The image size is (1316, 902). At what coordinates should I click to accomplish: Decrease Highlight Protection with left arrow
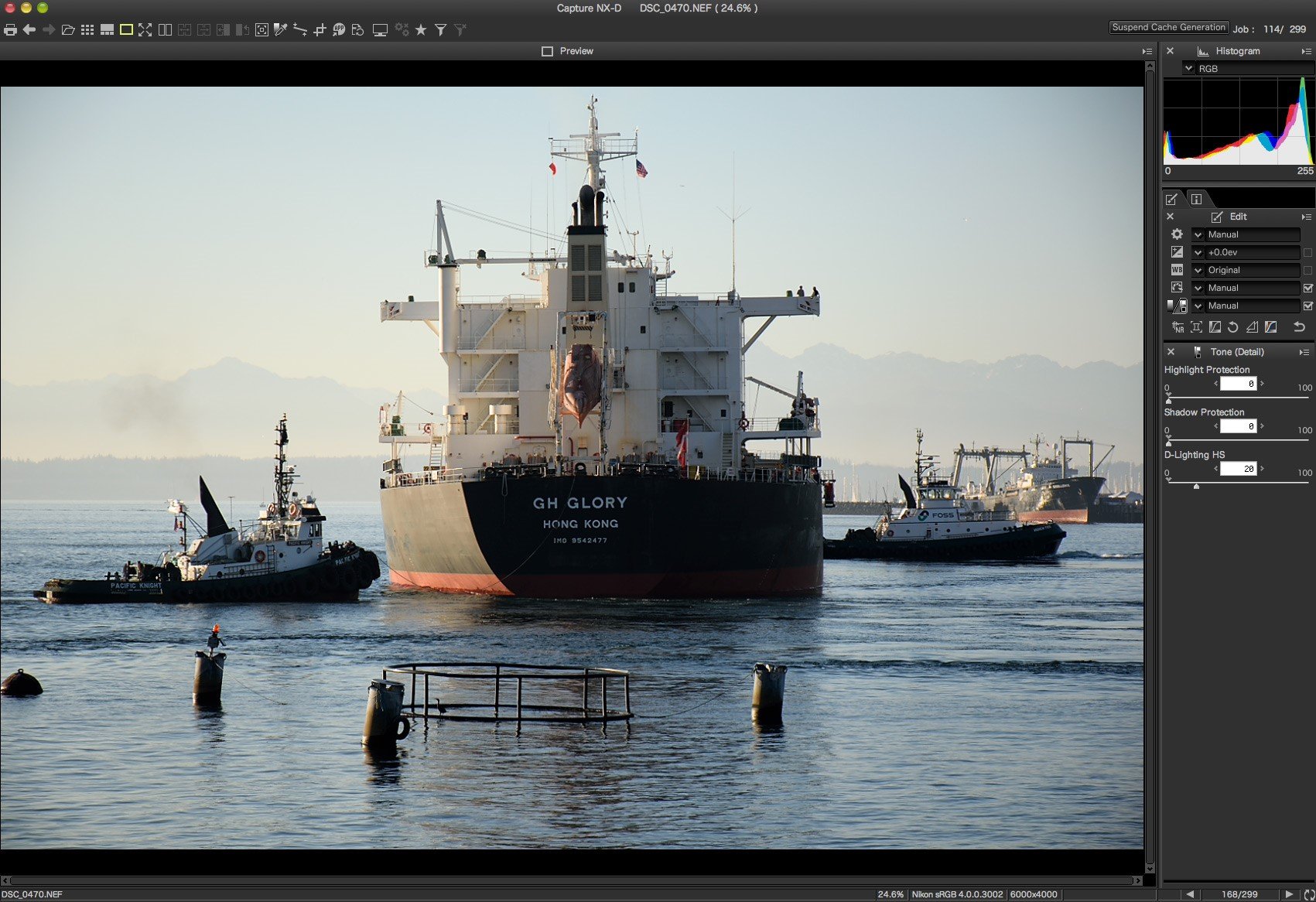1215,383
